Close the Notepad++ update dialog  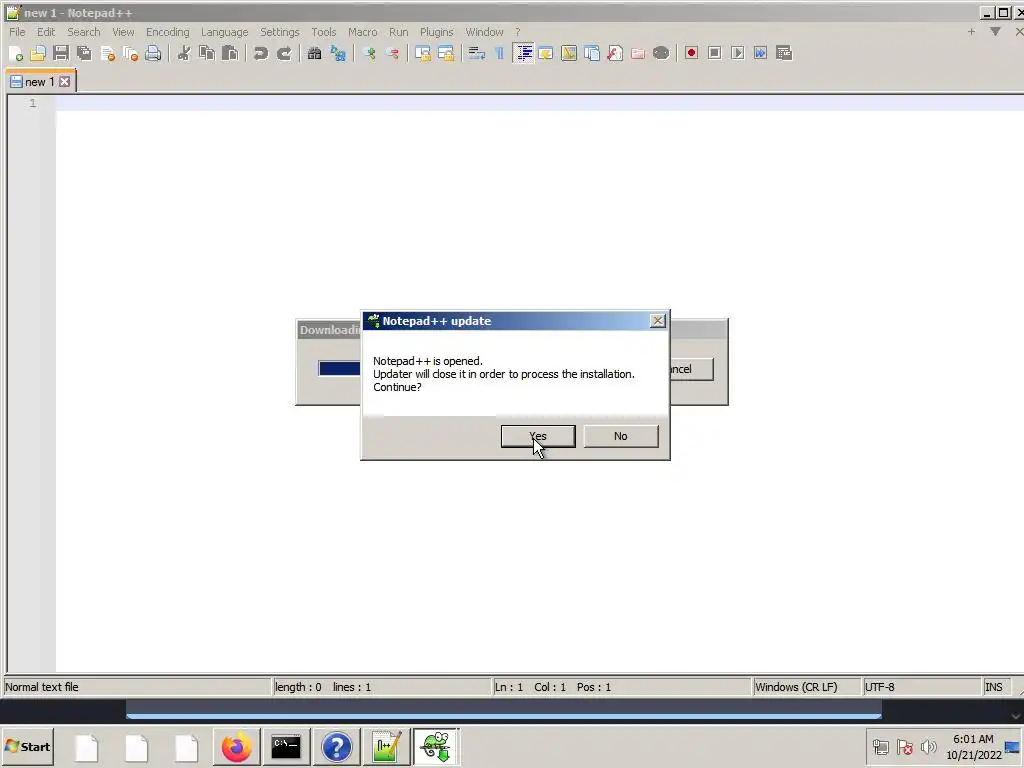[658, 321]
